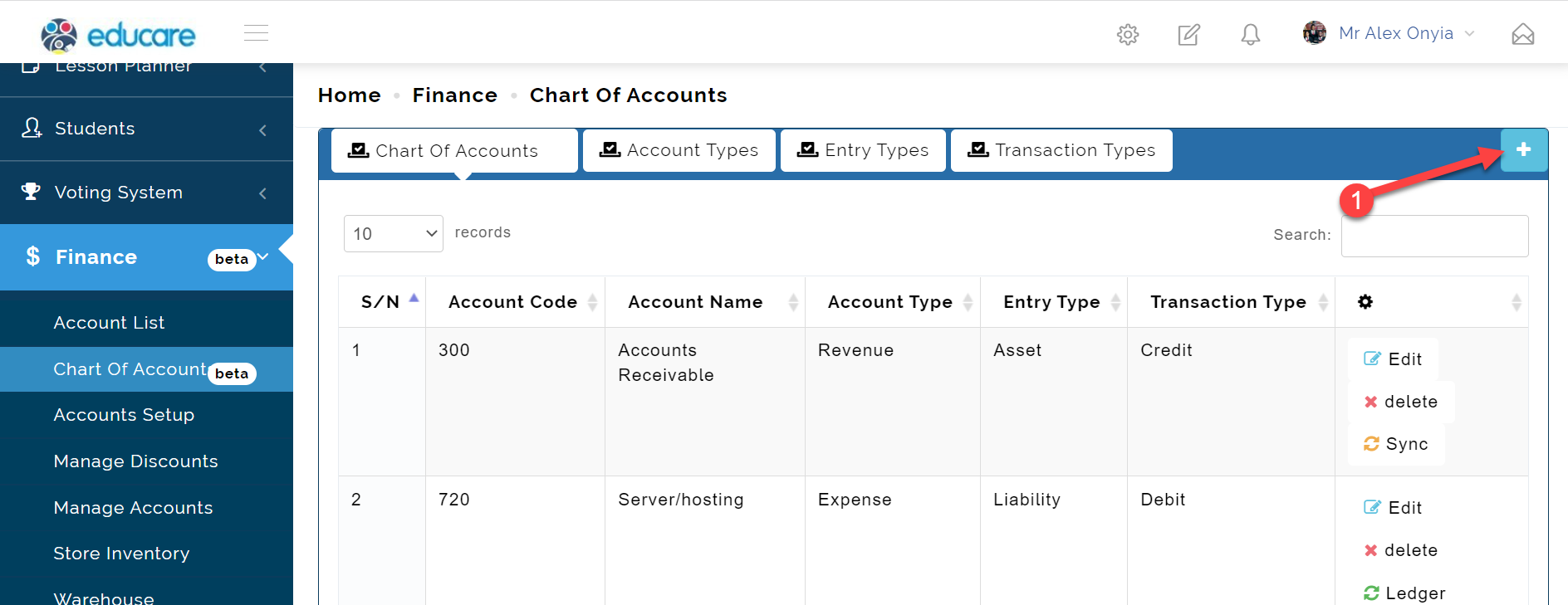Screen dimensions: 1568x605
Task: Switch to Entry Types tab
Action: [863, 150]
